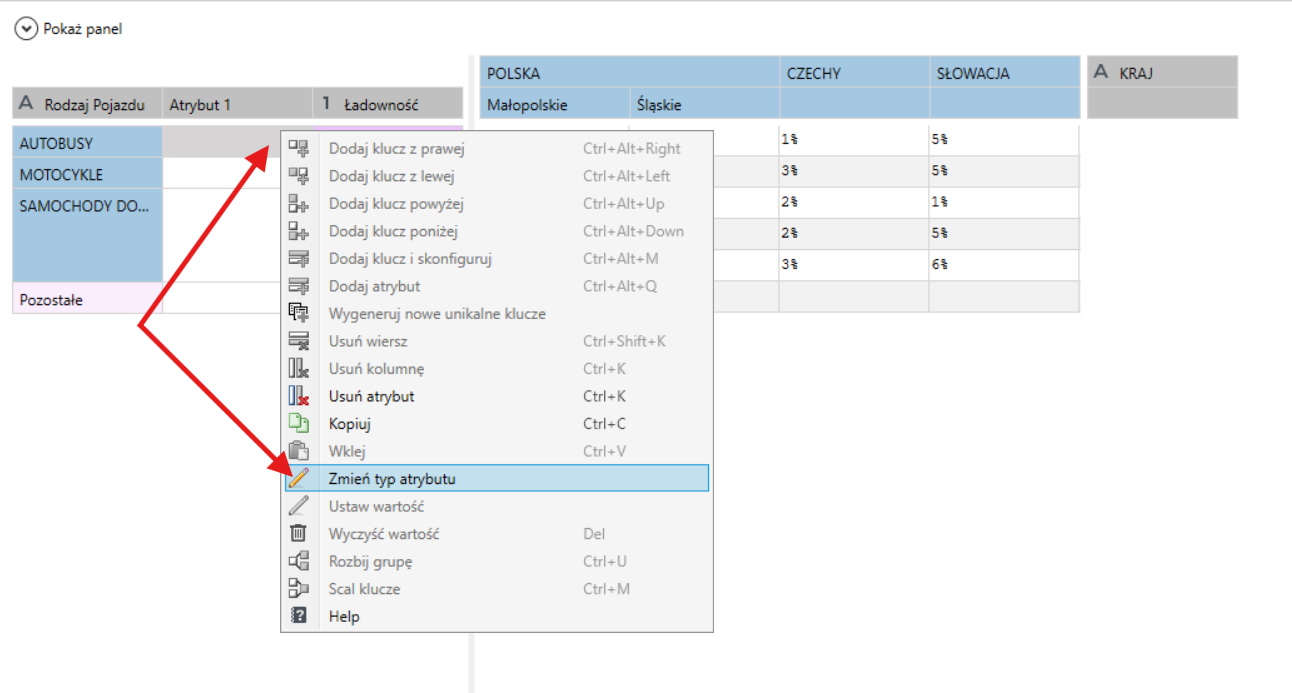The image size is (1292, 693).
Task: Click the Usuń atrybut icon with red cross
Action: [x=298, y=396]
